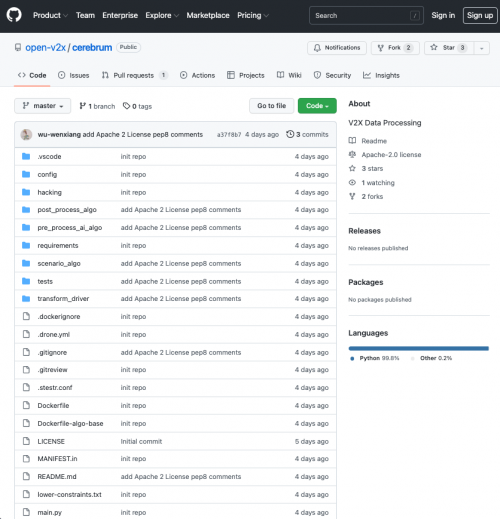Click the Notifications bell icon
The image size is (500, 519).
317,48
